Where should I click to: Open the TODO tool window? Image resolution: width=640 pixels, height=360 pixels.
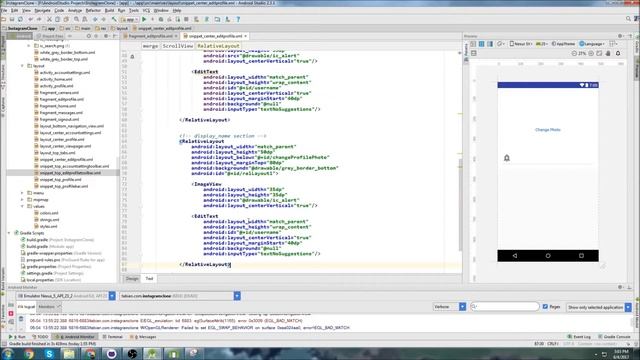(x=40, y=337)
